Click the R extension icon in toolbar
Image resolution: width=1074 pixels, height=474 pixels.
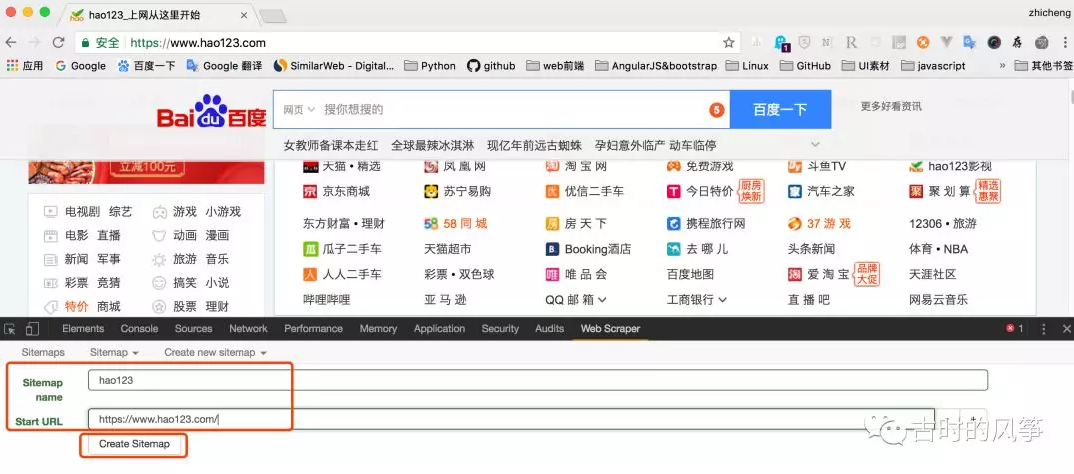pyautogui.click(x=851, y=42)
